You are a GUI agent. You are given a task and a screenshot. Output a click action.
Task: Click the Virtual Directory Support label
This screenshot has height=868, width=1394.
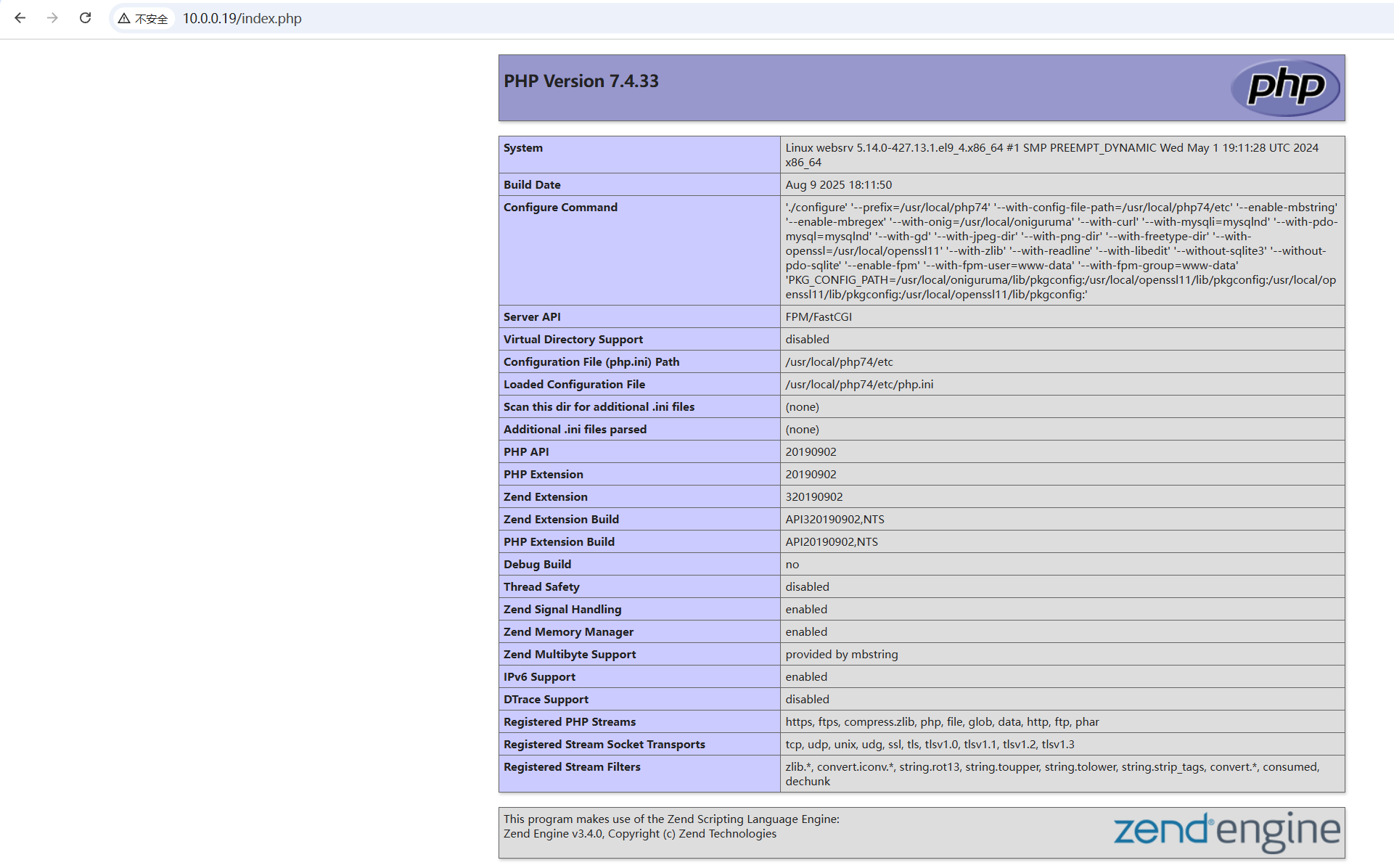[x=573, y=340]
